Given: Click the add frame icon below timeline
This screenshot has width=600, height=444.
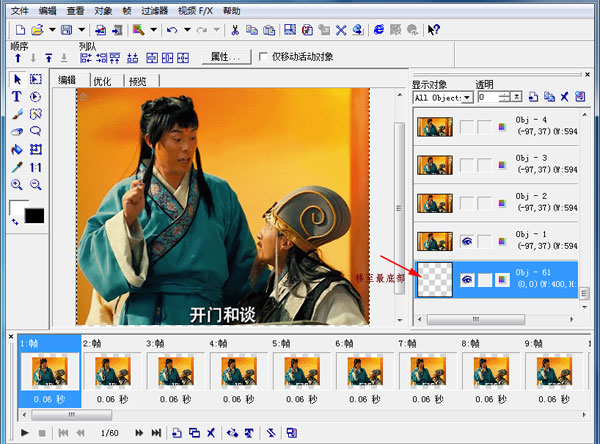Looking at the screenshot, I should [x=176, y=433].
